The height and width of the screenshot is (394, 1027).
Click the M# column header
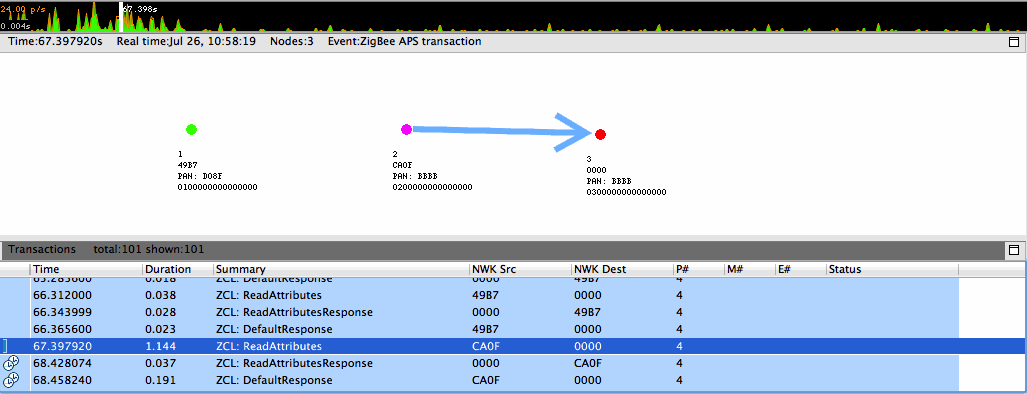pyautogui.click(x=750, y=269)
